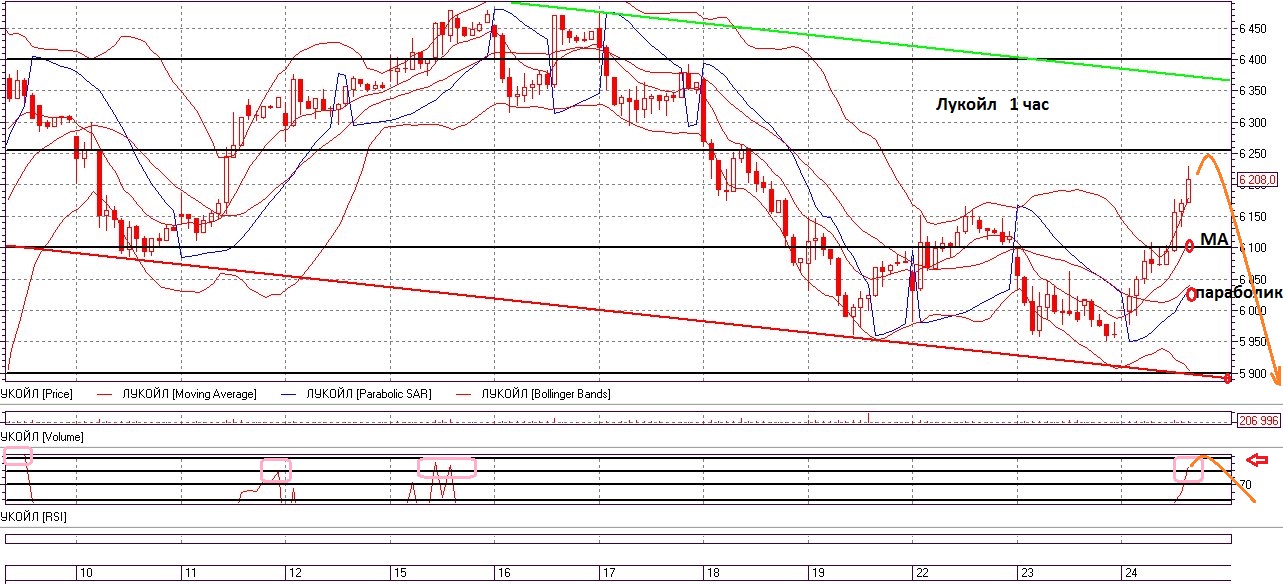Select date 17 on the time axis

tap(607, 574)
